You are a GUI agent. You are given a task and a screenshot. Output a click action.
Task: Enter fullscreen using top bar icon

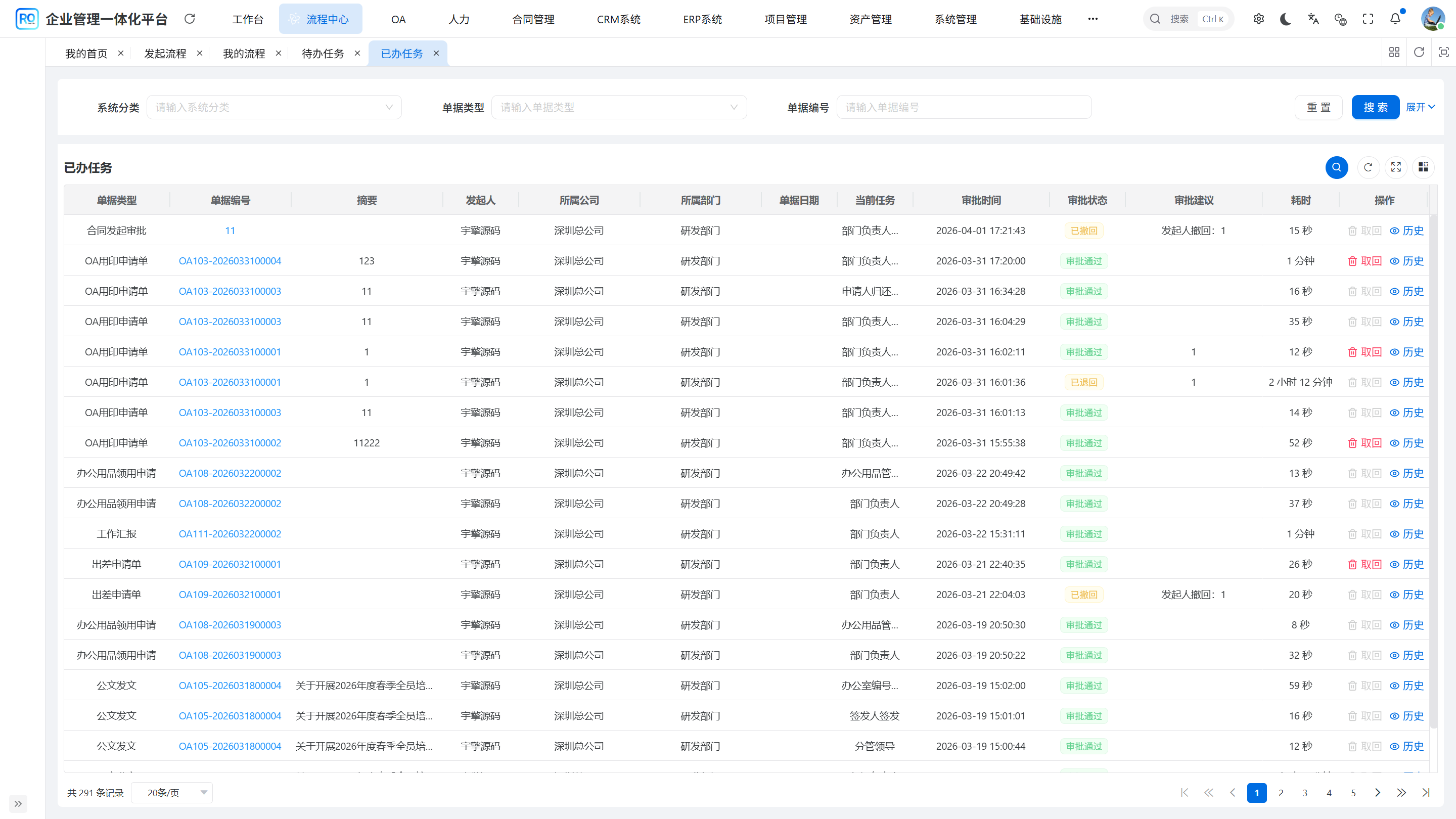coord(1368,19)
